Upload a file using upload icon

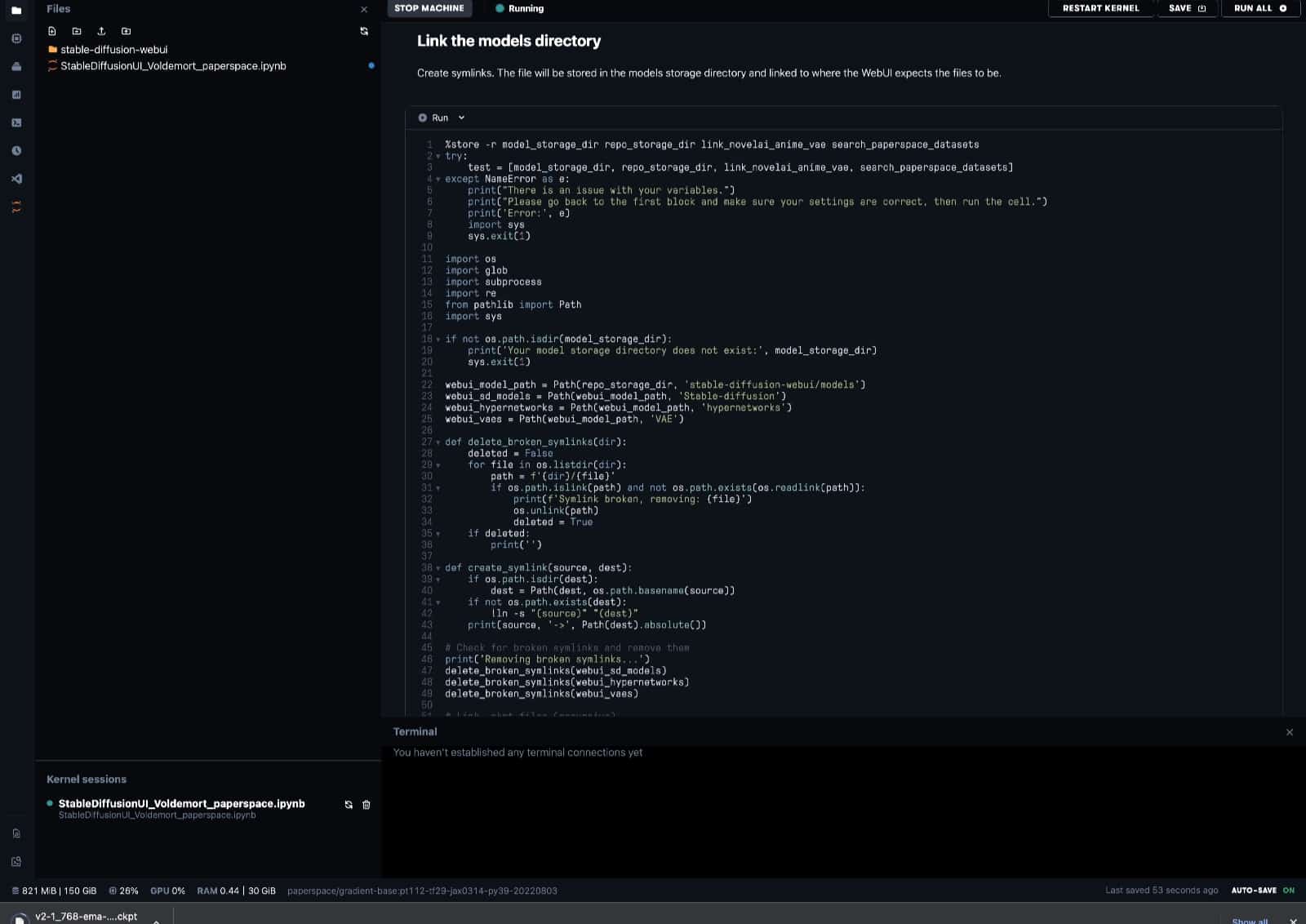click(x=101, y=31)
